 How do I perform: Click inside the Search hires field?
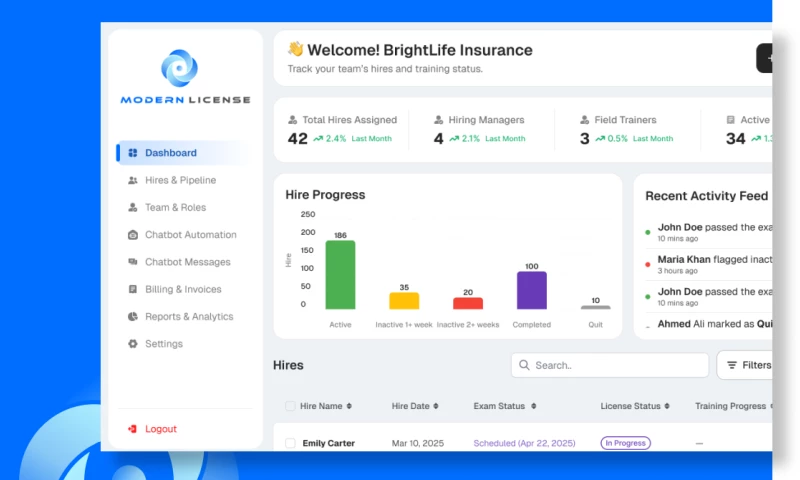(610, 365)
